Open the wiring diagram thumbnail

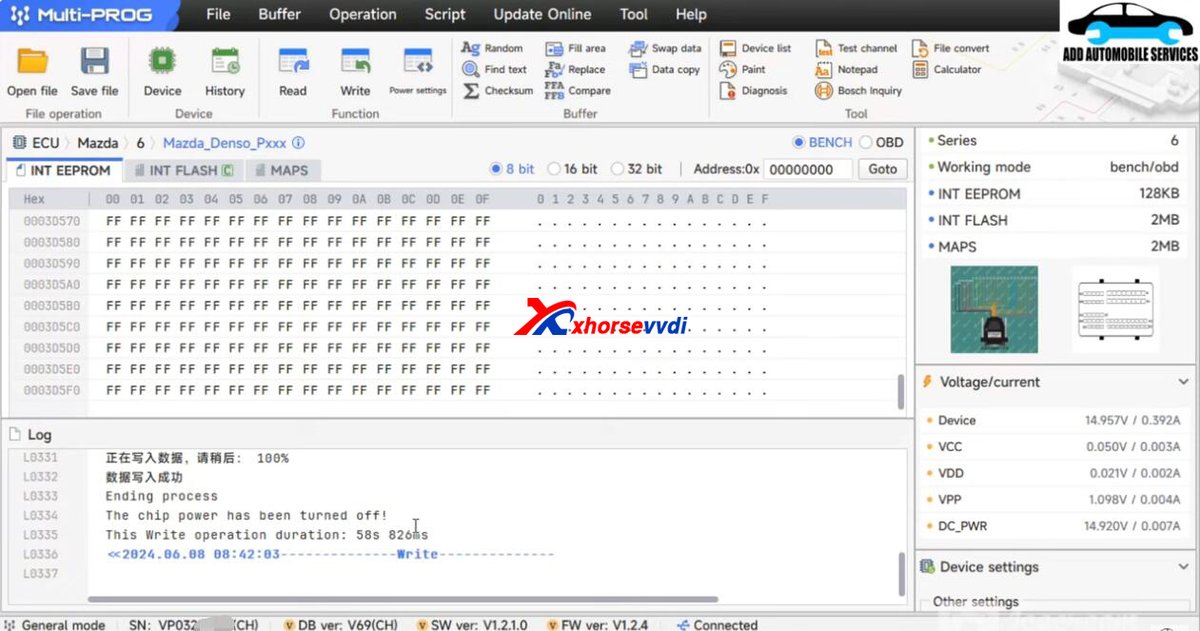pyautogui.click(x=993, y=309)
